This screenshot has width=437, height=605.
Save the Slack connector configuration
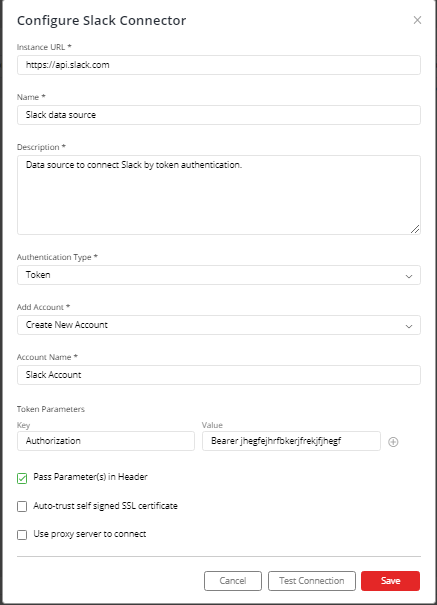pos(390,581)
